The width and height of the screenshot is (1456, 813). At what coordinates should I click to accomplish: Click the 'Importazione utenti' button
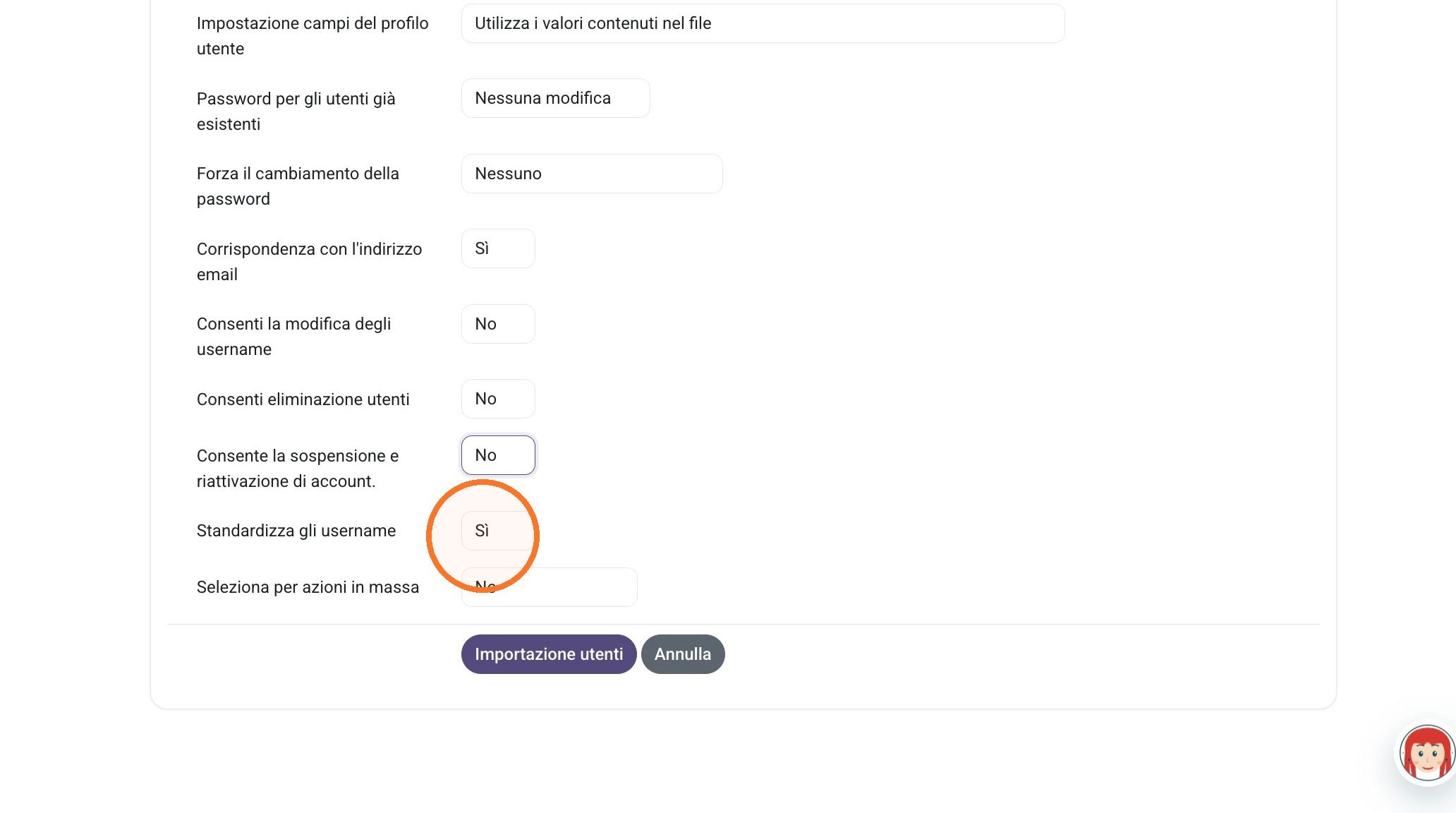(549, 654)
